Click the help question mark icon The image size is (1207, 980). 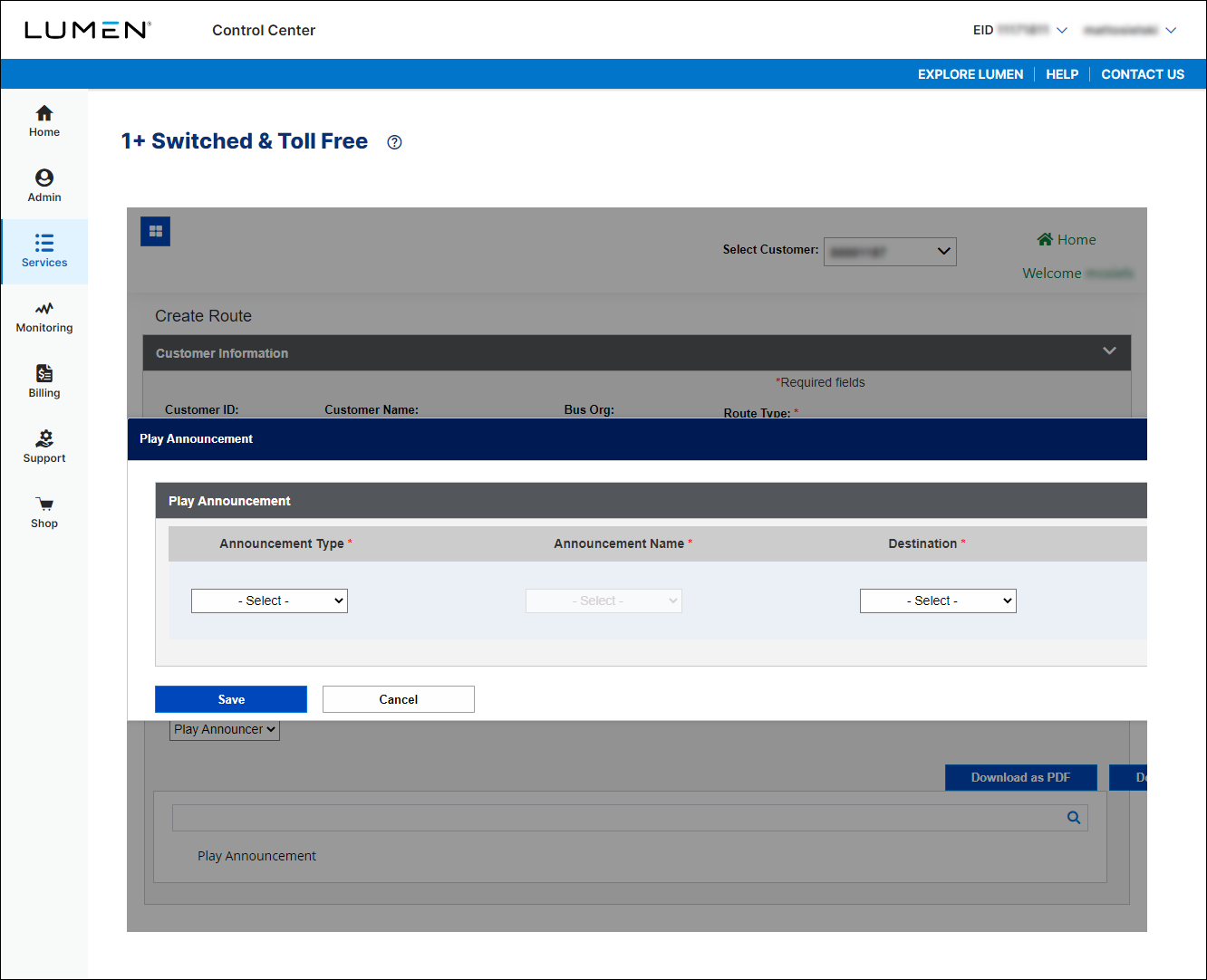394,142
